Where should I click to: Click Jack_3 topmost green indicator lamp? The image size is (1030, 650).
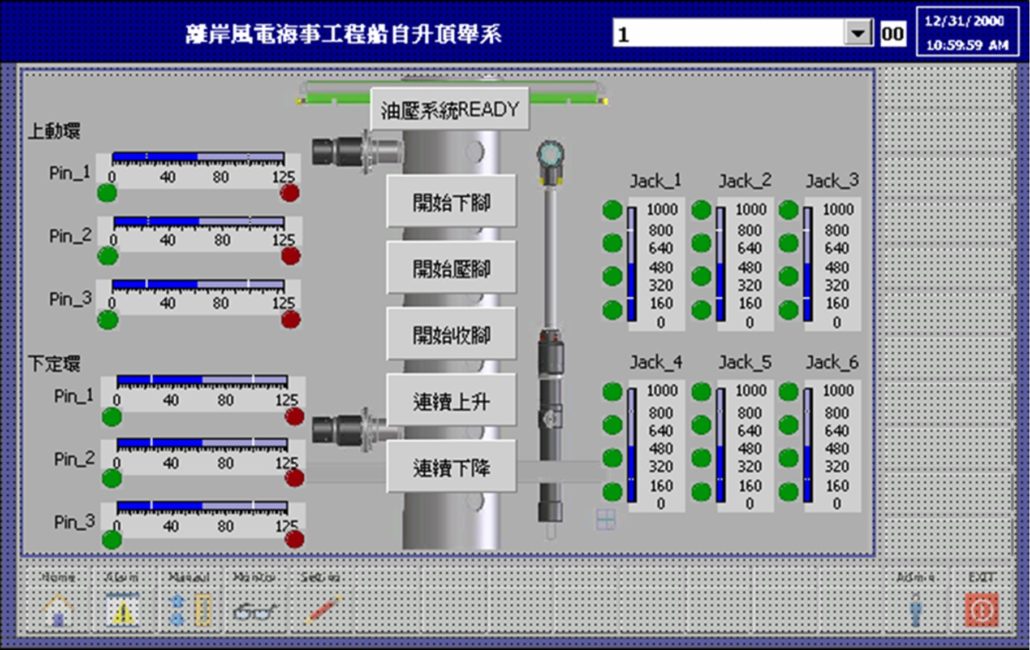click(788, 210)
